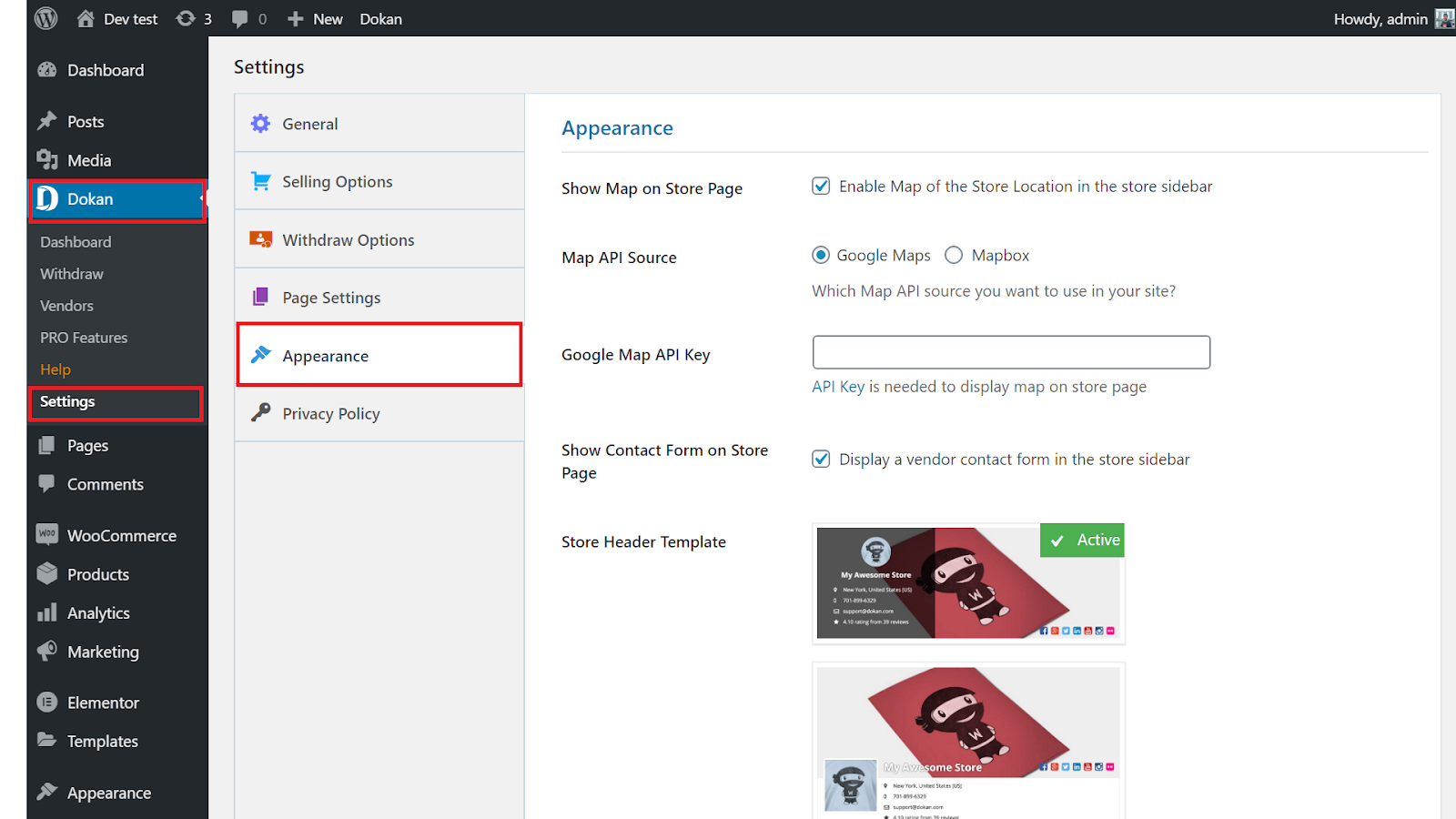1456x819 pixels.
Task: Open the Selling Options tab
Action: (x=379, y=181)
